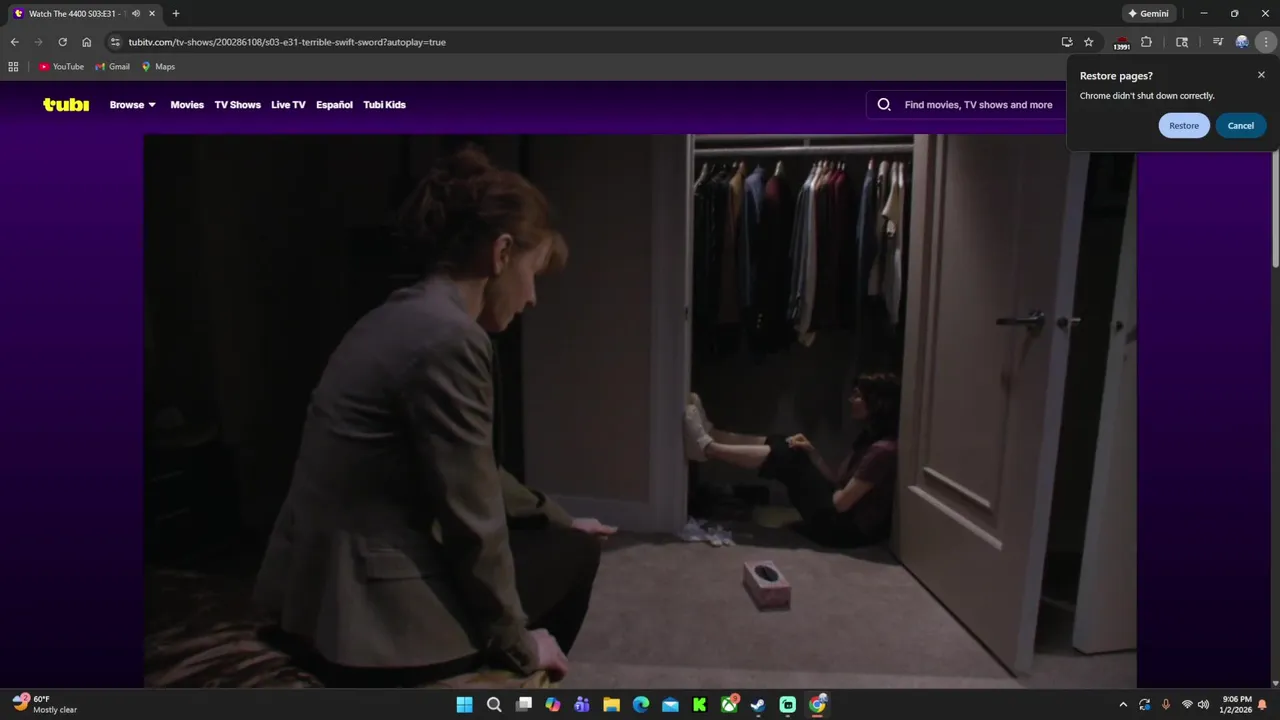Screen dimensions: 1280x720
Task: Open the YouTube bookmark
Action: click(x=61, y=67)
